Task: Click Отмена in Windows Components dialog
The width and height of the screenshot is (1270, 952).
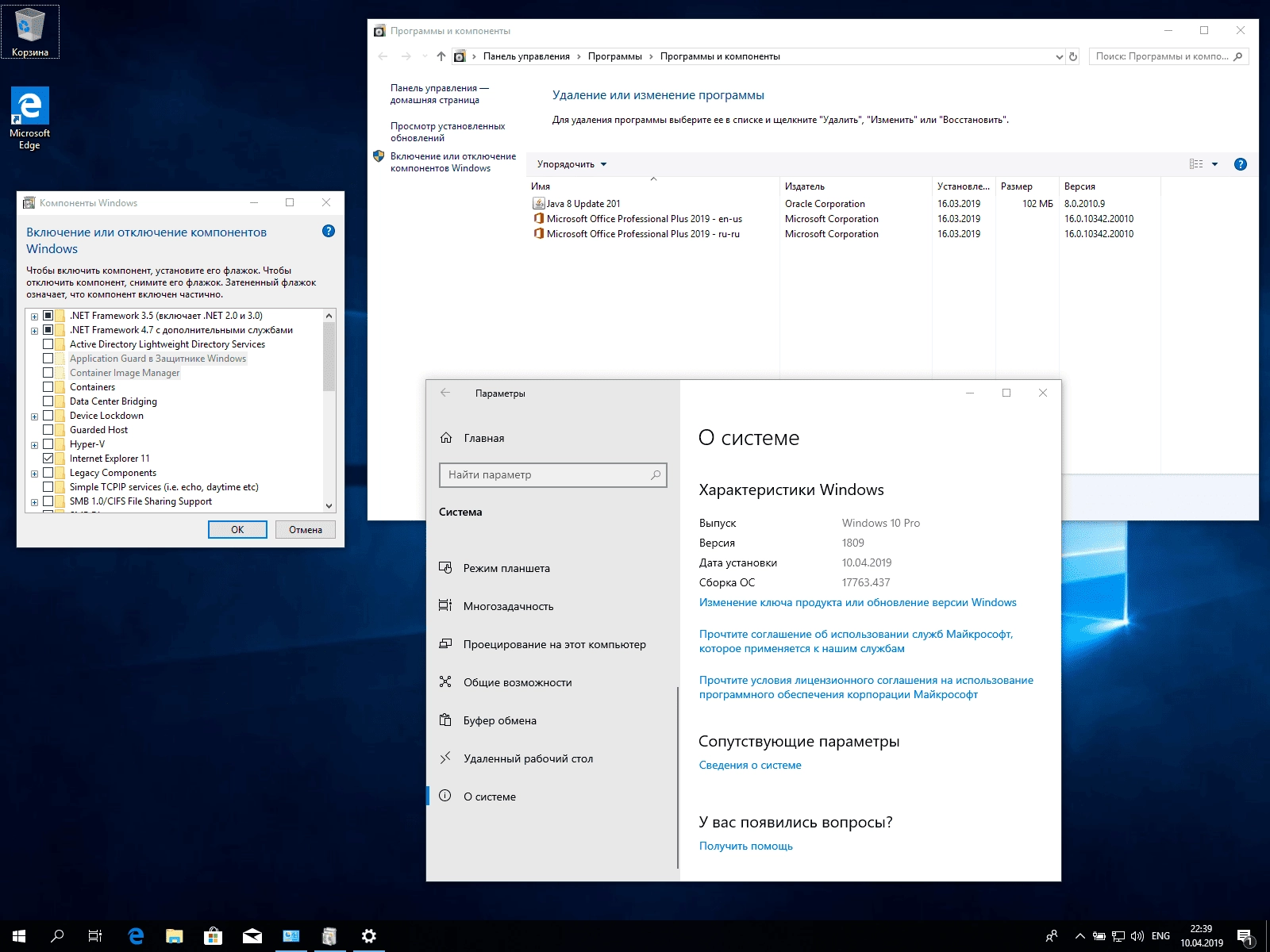Action: click(x=306, y=529)
